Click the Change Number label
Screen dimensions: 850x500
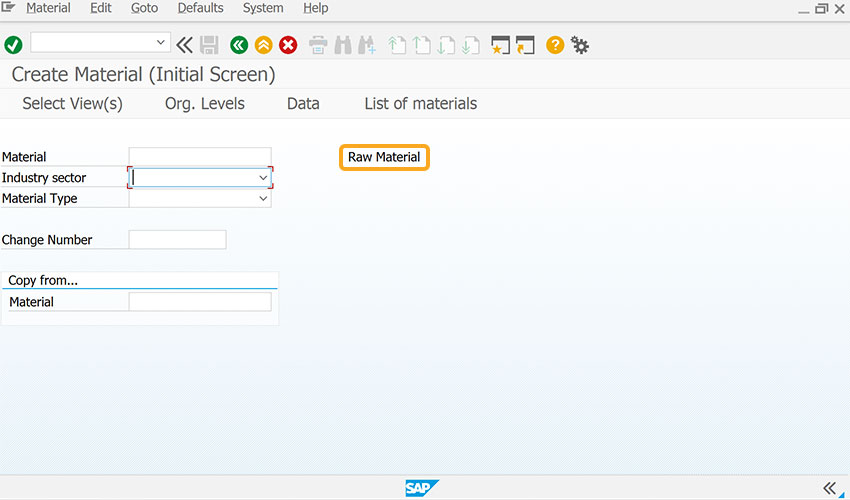point(47,240)
